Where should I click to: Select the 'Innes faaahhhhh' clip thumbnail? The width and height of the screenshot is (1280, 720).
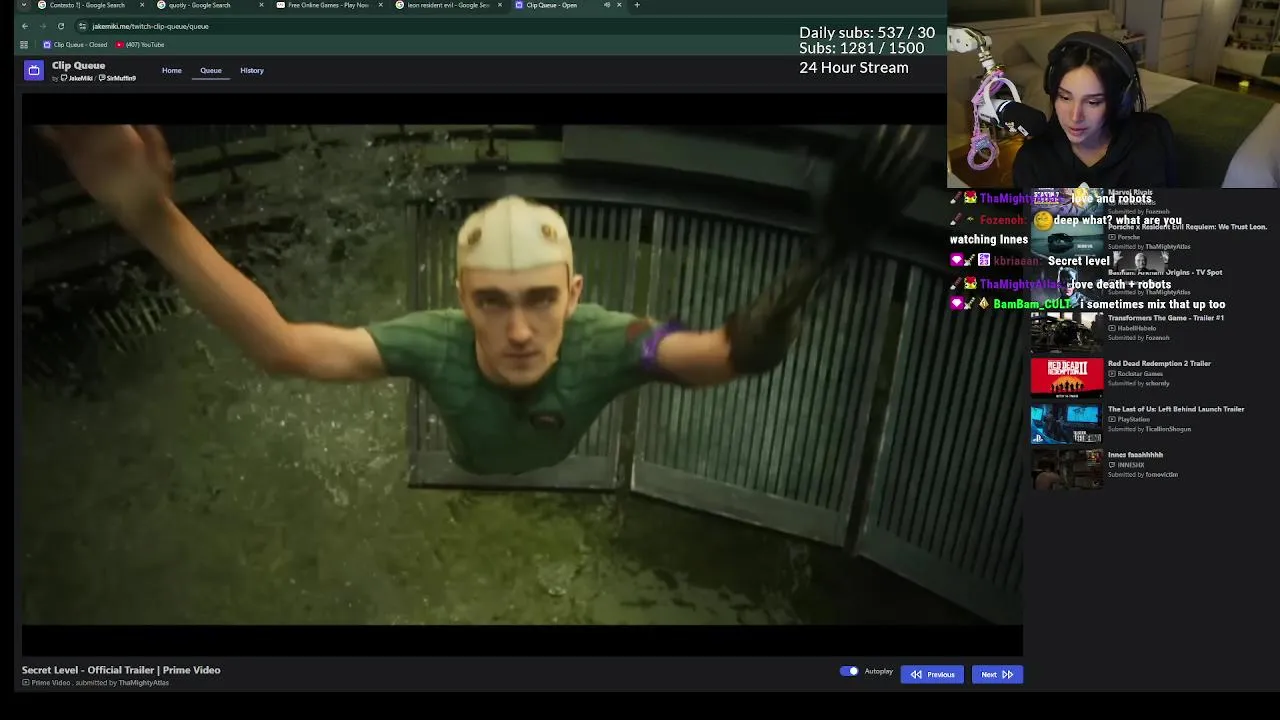click(x=1066, y=469)
